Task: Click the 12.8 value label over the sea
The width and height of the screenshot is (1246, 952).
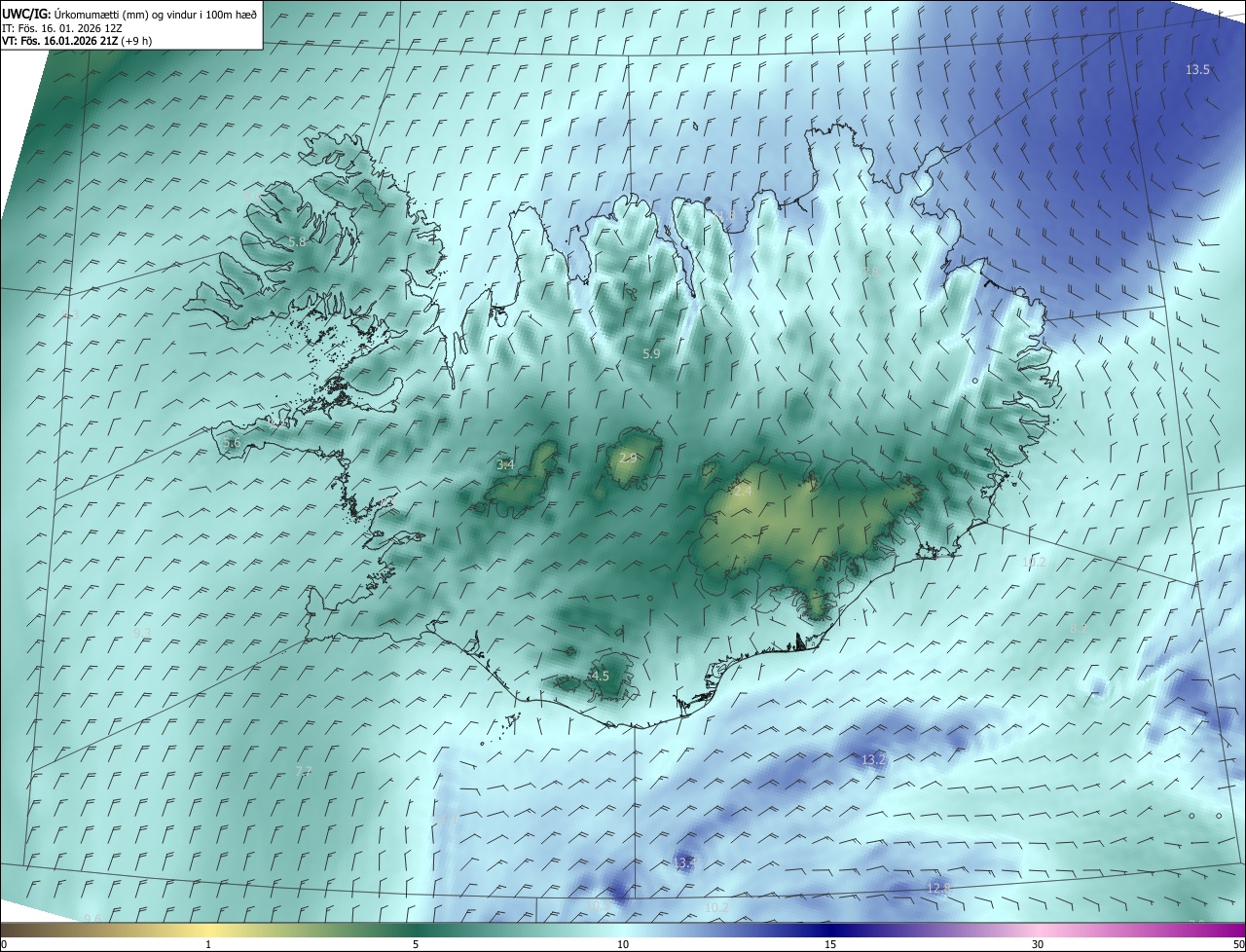Action: [937, 888]
